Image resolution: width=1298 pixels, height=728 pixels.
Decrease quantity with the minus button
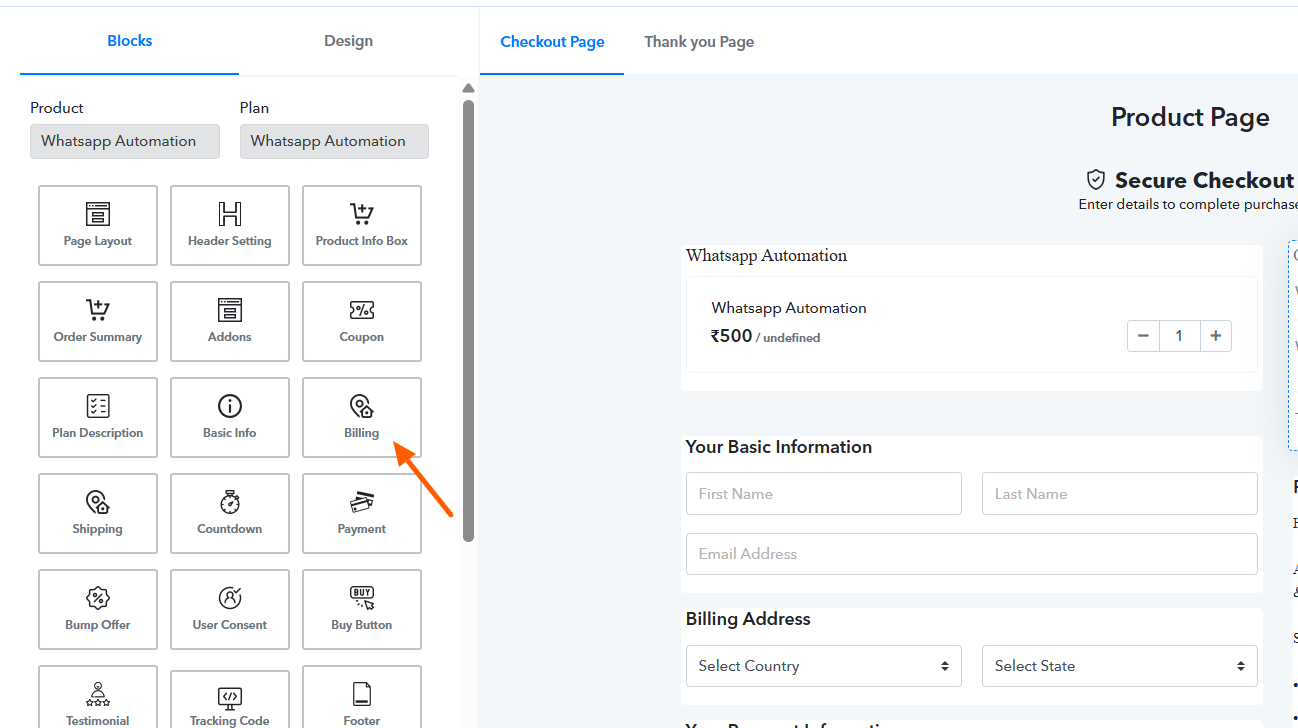pyautogui.click(x=1143, y=336)
